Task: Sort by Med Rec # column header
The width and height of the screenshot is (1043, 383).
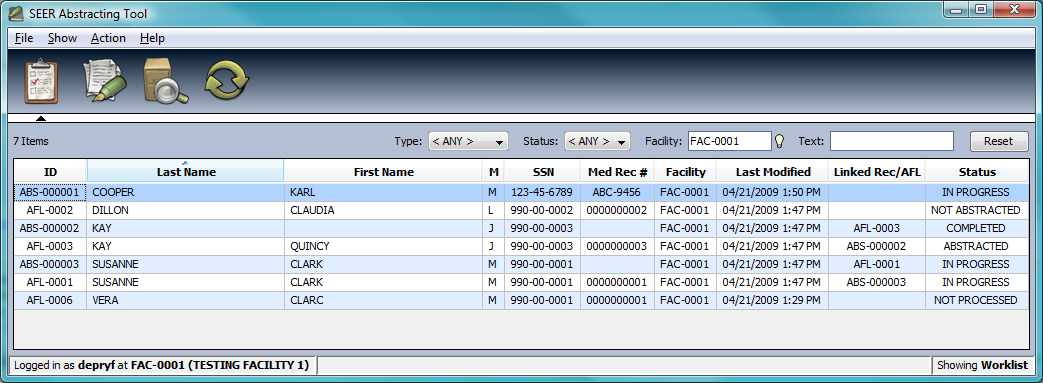Action: click(617, 172)
